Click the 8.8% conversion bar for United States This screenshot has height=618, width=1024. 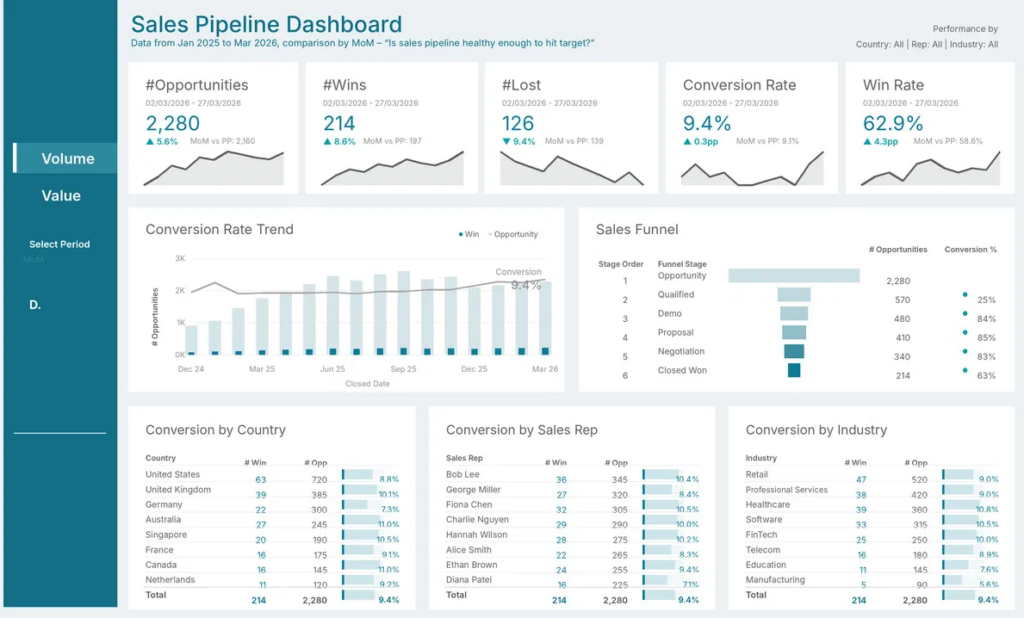point(358,475)
